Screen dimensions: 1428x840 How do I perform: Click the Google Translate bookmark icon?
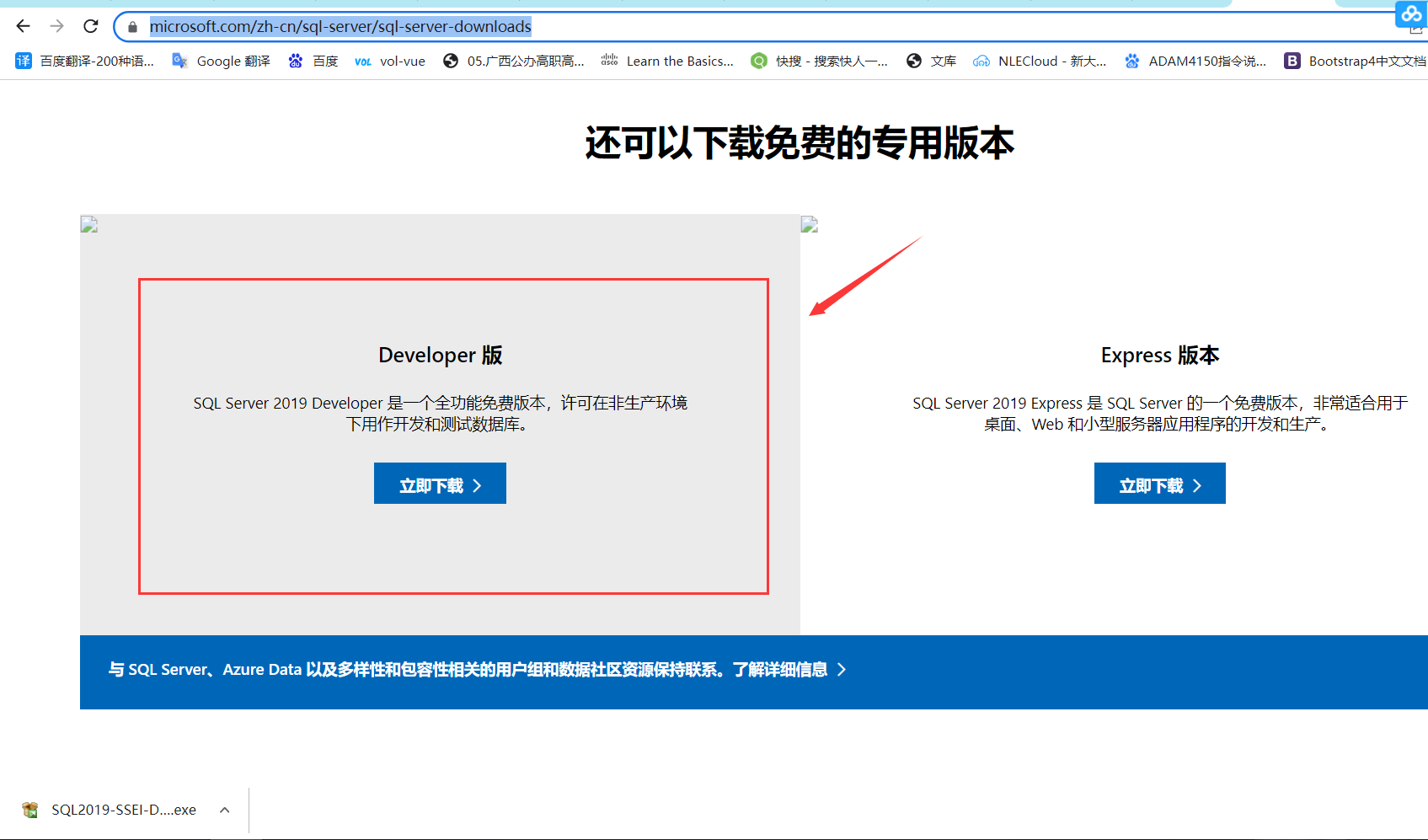click(179, 61)
